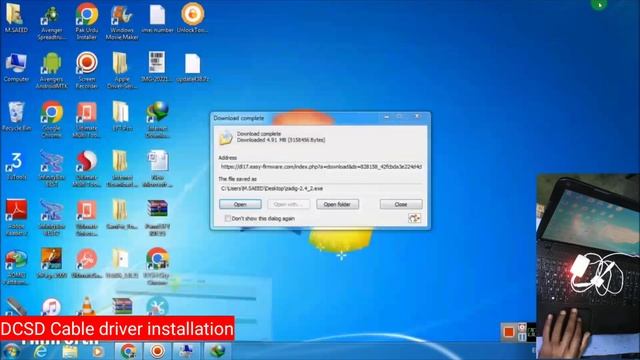Open the WinRAR archive icon in the fifth row
The image size is (640, 360).
tap(157, 218)
